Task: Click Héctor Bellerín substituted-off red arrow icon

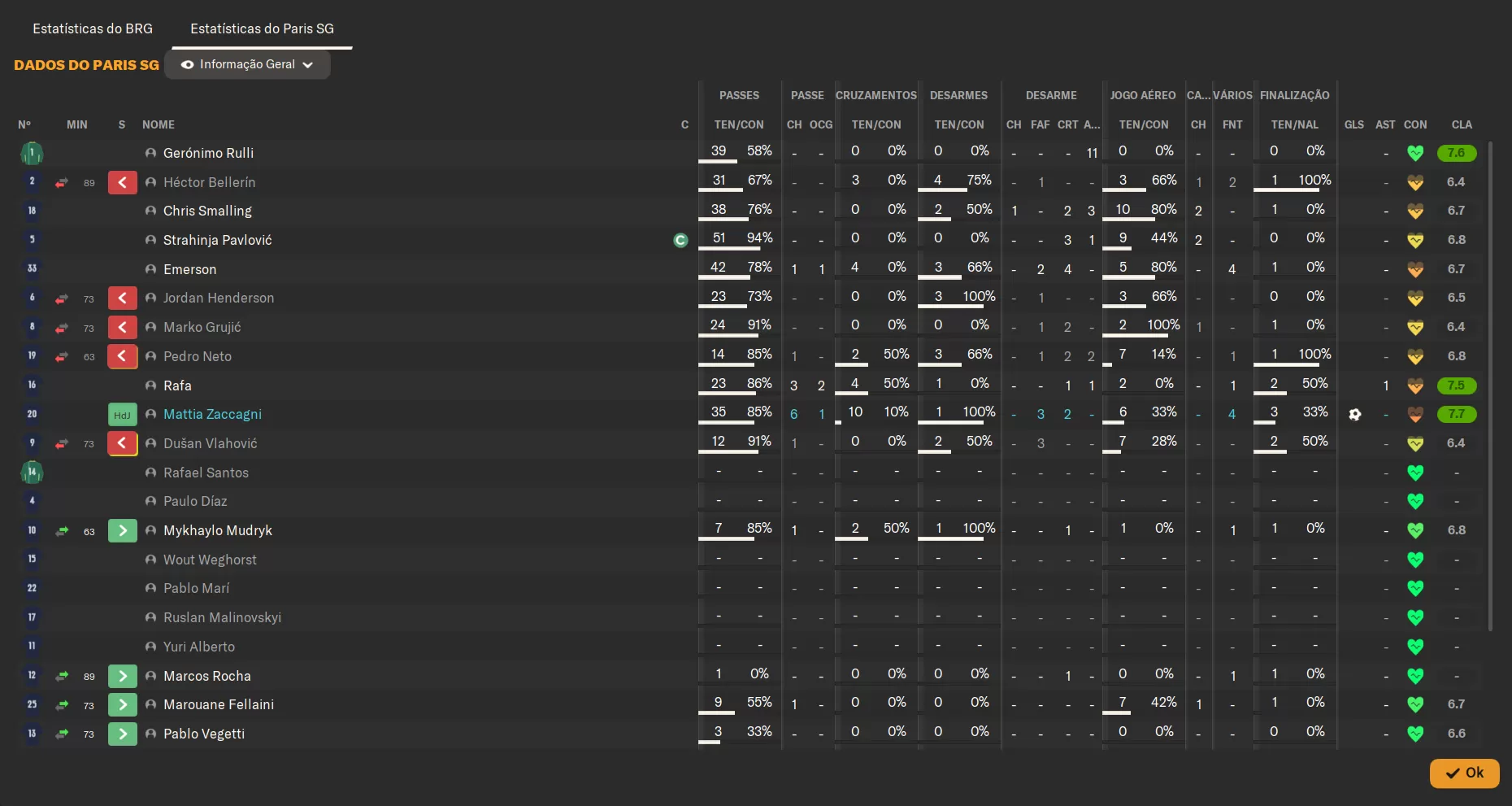Action: (123, 182)
